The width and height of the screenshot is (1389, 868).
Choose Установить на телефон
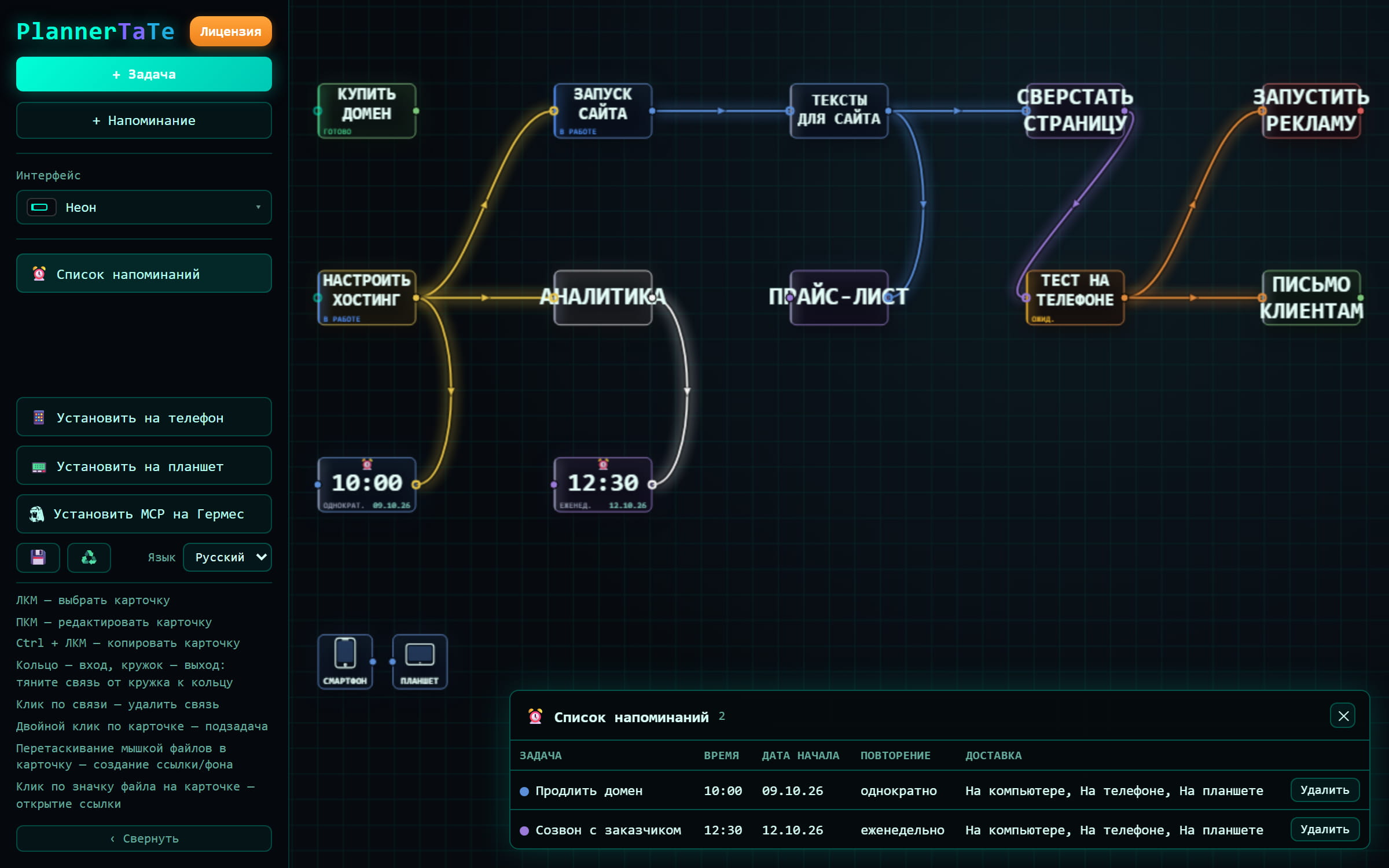144,417
